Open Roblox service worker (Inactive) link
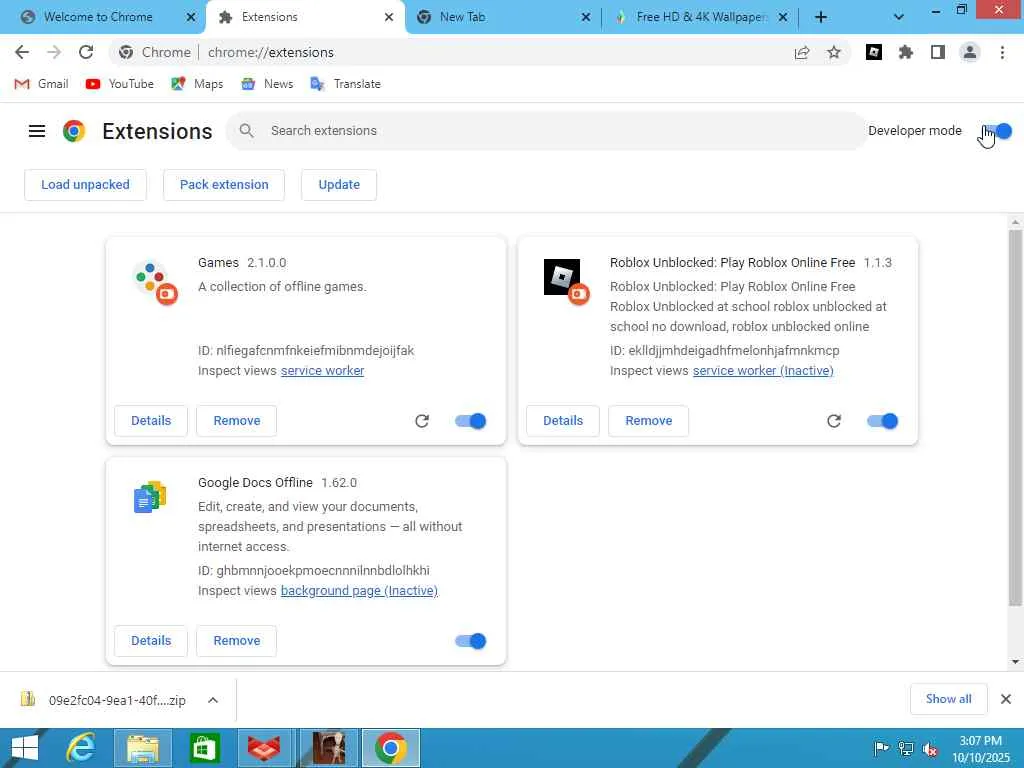Screen dimensions: 1024x768 (763, 370)
